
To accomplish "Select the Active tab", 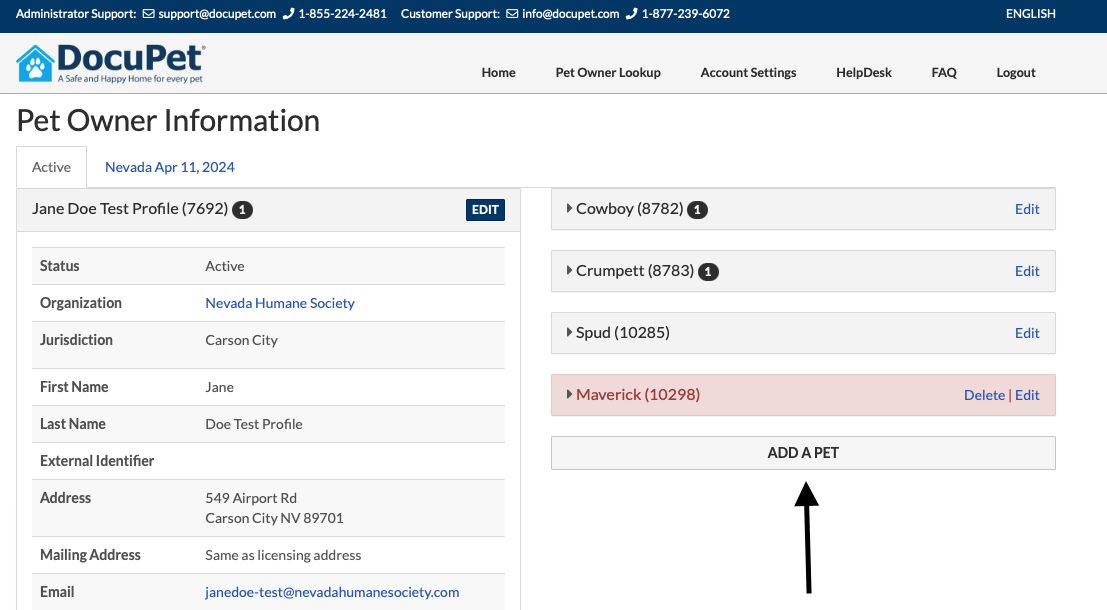I will pos(51,167).
